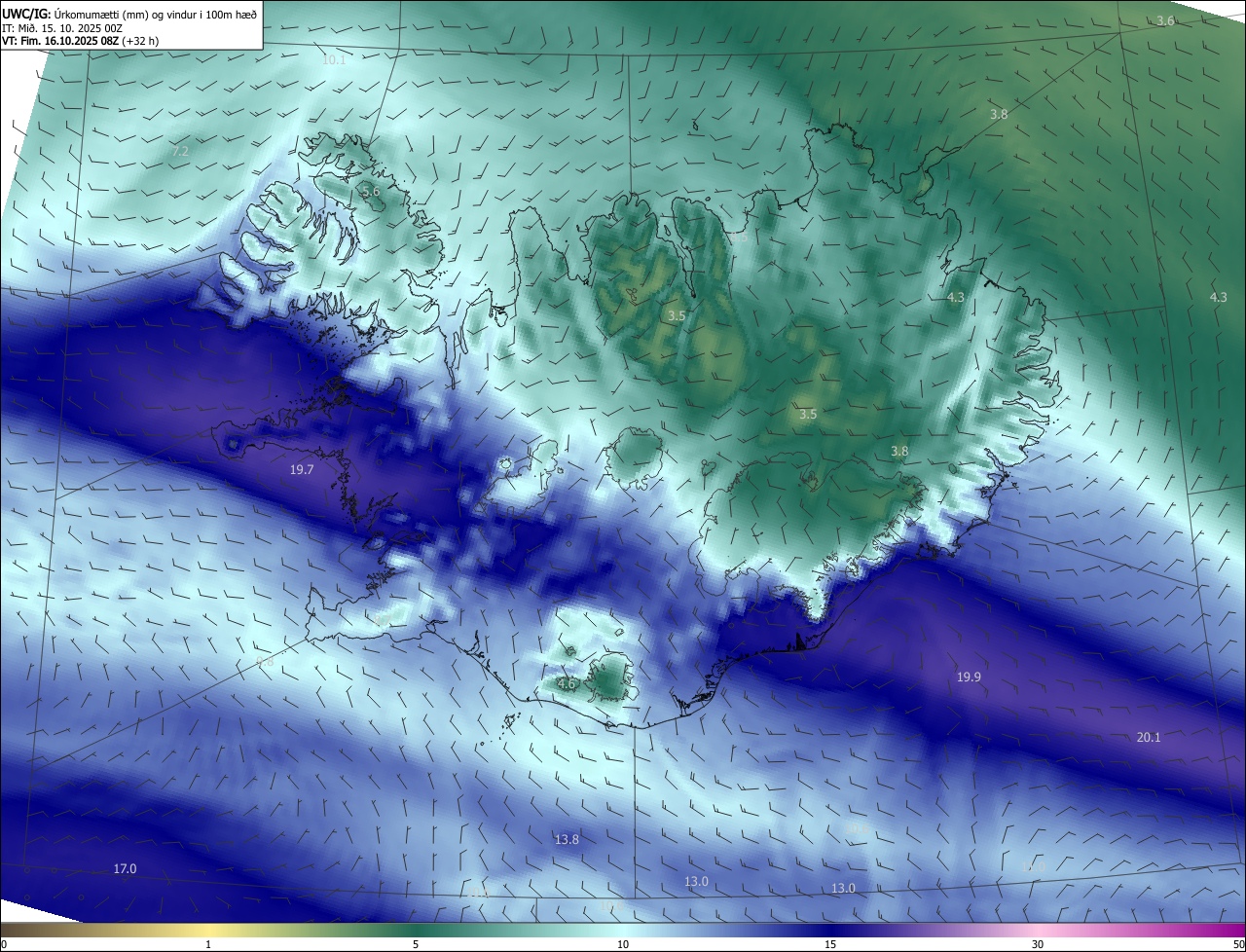Click the 7.2 value label on the map

point(180,151)
